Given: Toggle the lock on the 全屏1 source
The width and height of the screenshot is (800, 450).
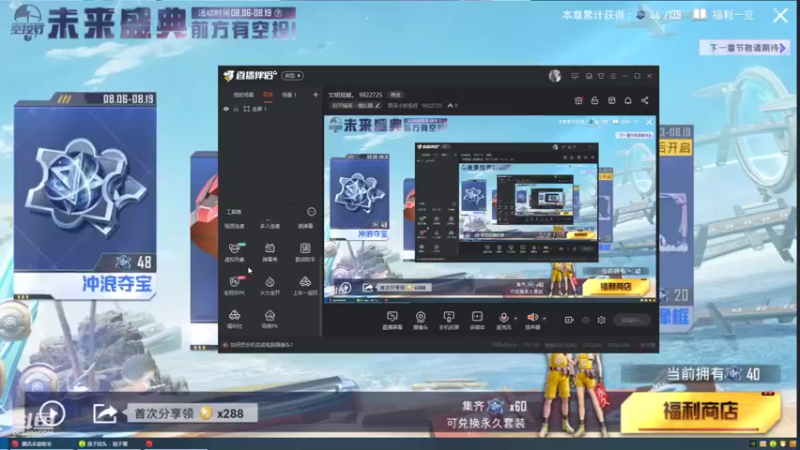Looking at the screenshot, I should [236, 109].
